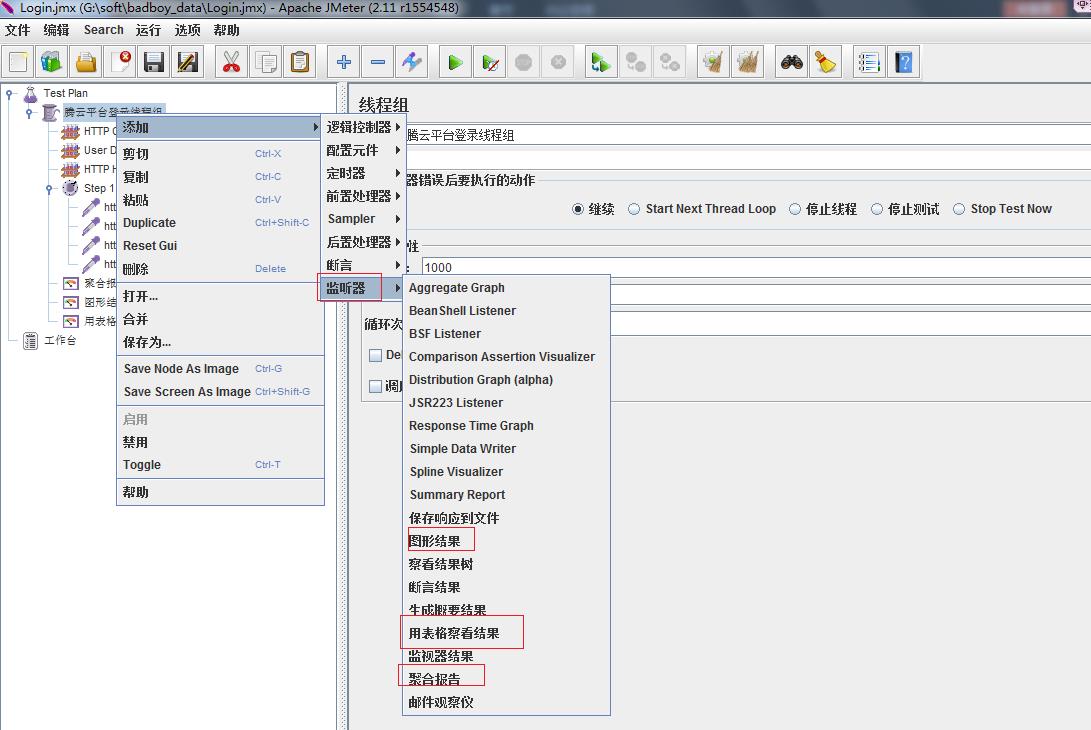Expand the 逻辑控制器 submenu

coord(363,127)
